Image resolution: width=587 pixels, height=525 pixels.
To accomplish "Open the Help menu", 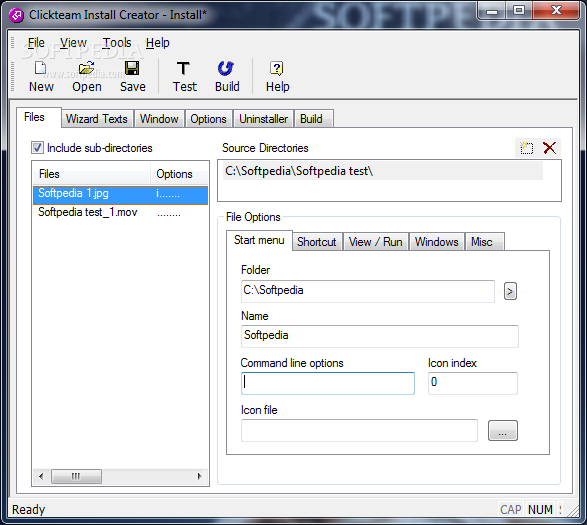I will [158, 43].
